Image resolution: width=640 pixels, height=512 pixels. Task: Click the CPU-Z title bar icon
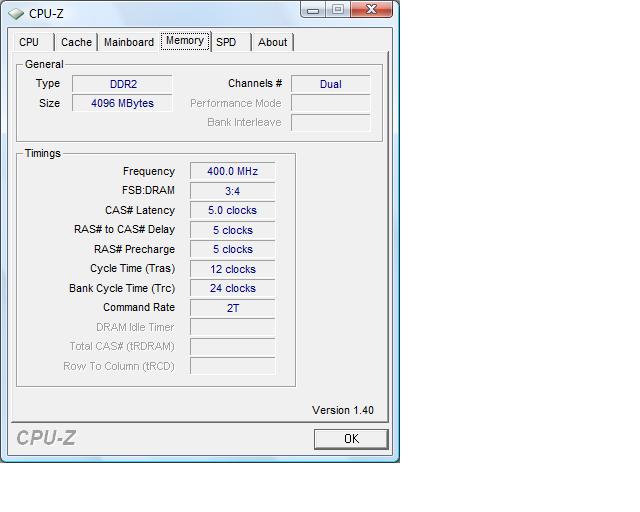point(16,14)
